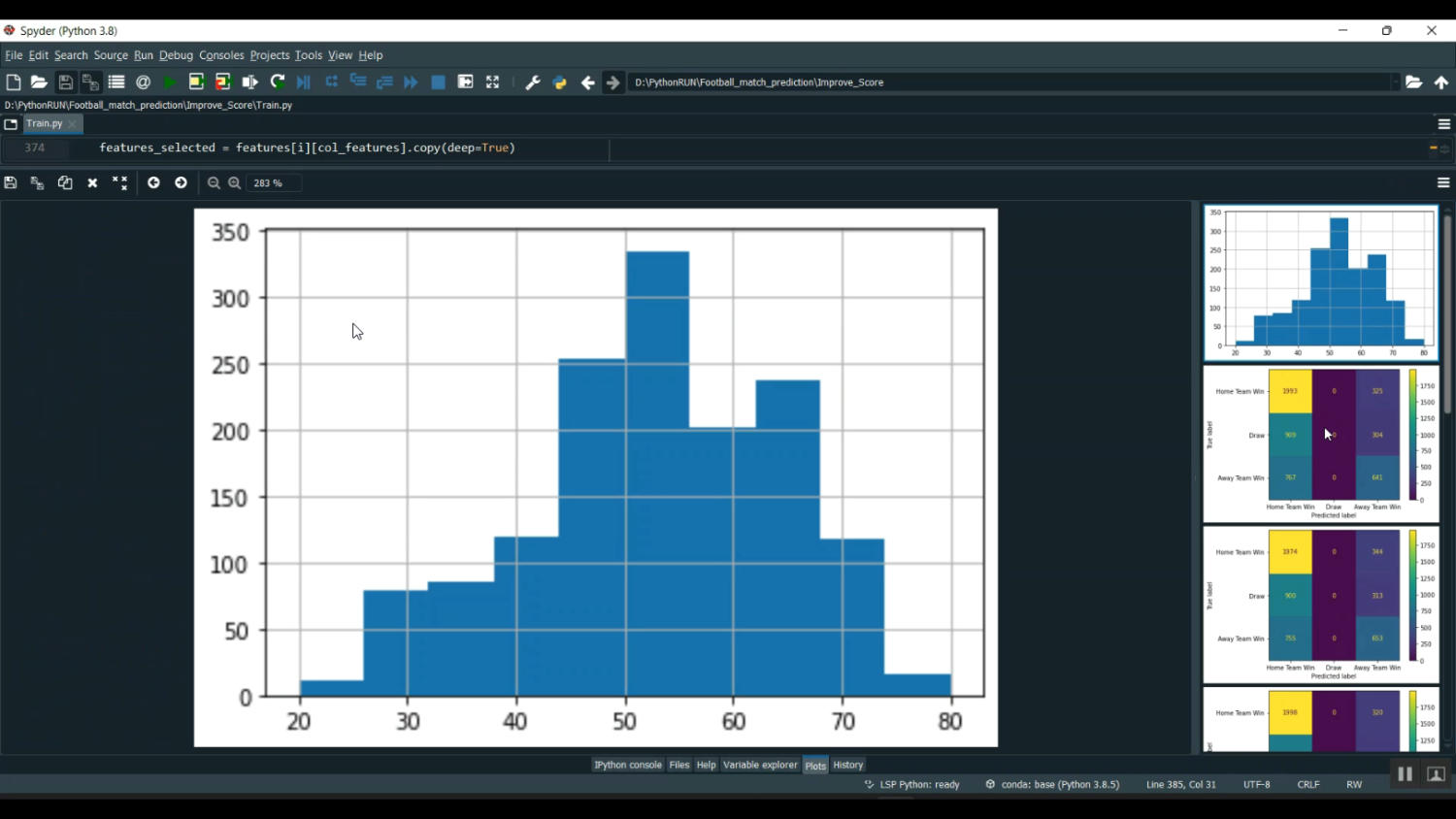Viewport: 1456px width, 819px height.
Task: Click the LSP Python ready status
Action: tap(912, 784)
